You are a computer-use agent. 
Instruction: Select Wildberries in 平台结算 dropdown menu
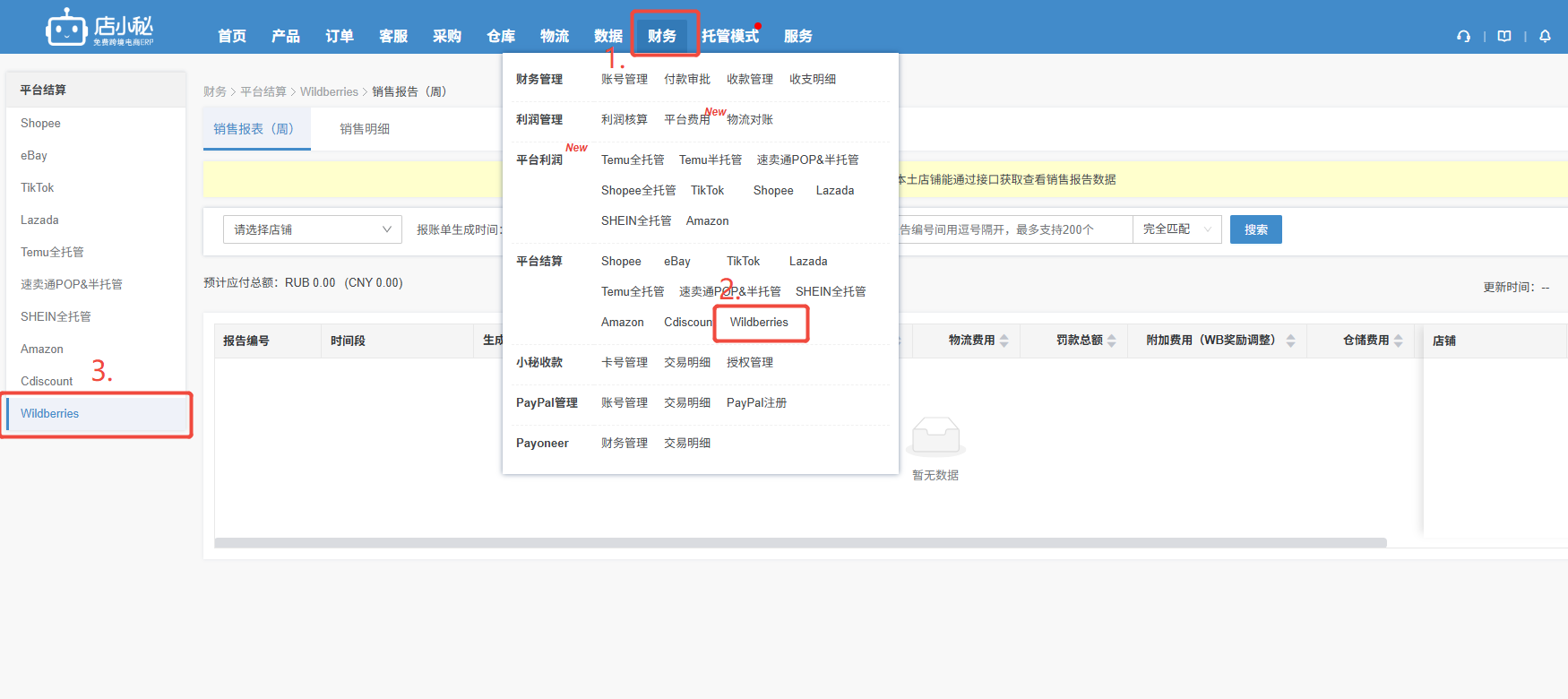(x=759, y=323)
